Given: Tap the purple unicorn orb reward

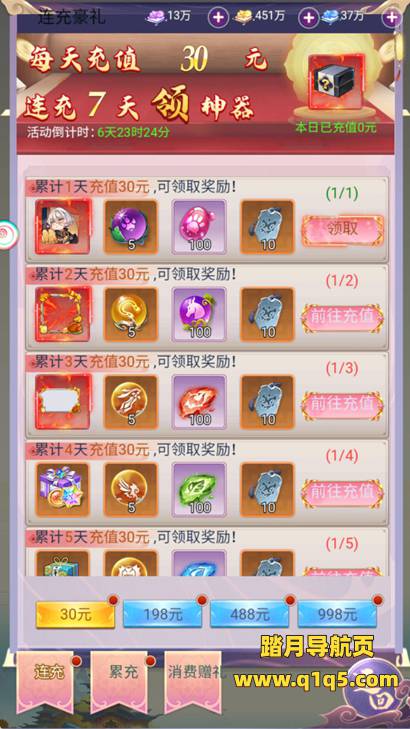Looking at the screenshot, I should [199, 314].
